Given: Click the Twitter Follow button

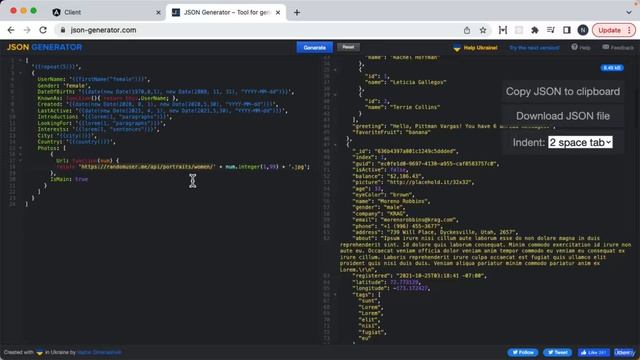Looking at the screenshot, I should [523, 352].
